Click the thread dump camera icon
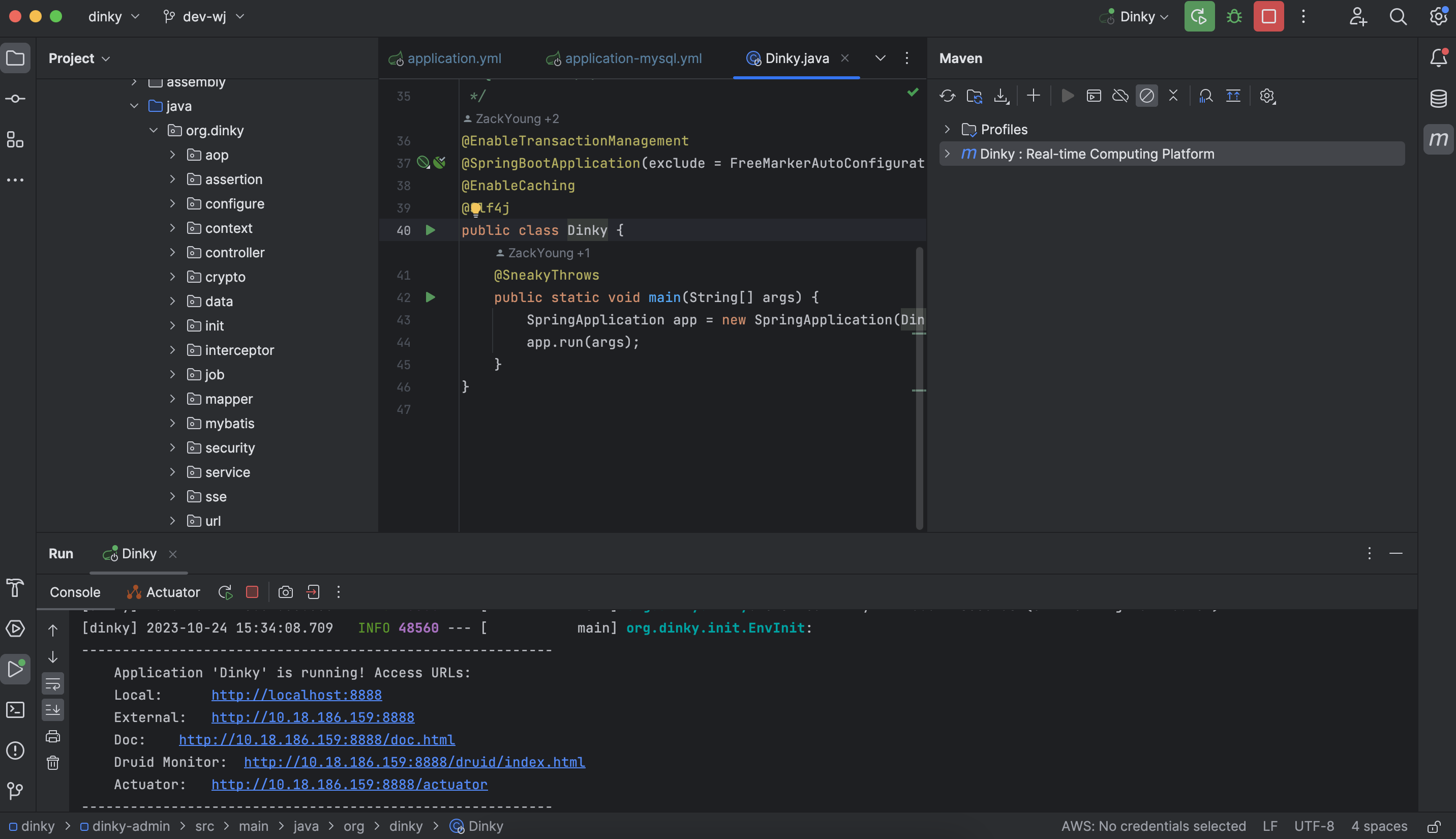The image size is (1456, 839). pyautogui.click(x=285, y=592)
